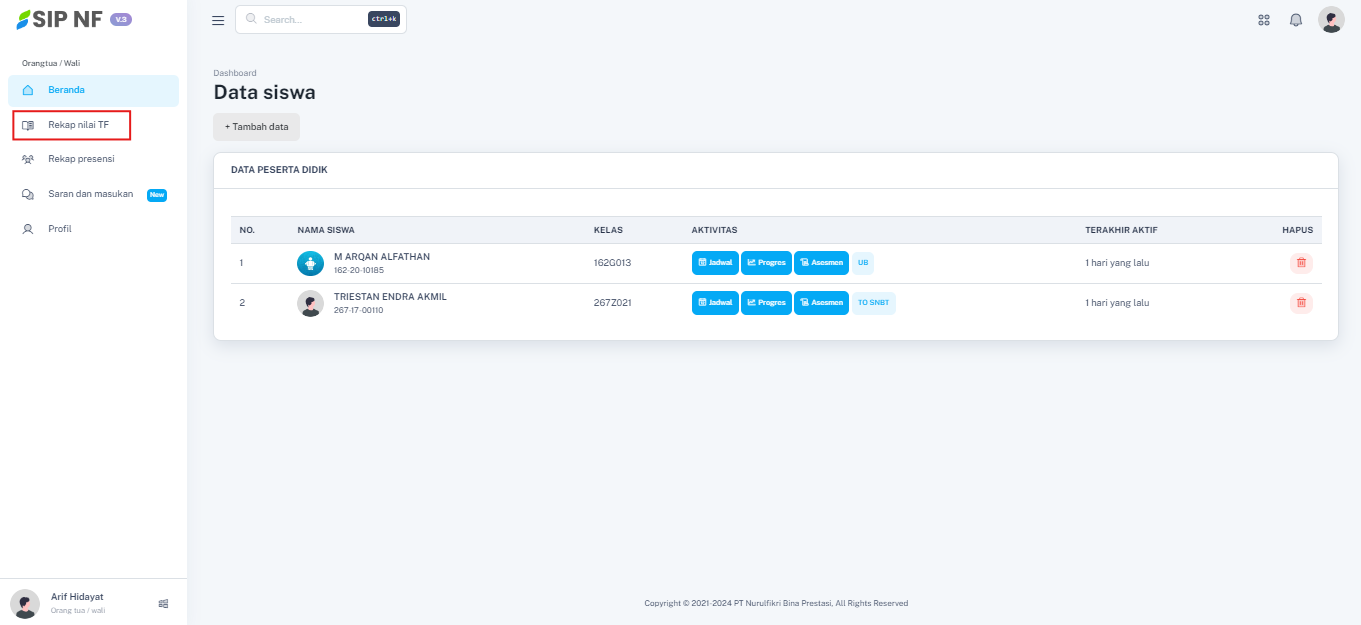Open the notifications bell
The image size is (1361, 625).
pos(1296,20)
